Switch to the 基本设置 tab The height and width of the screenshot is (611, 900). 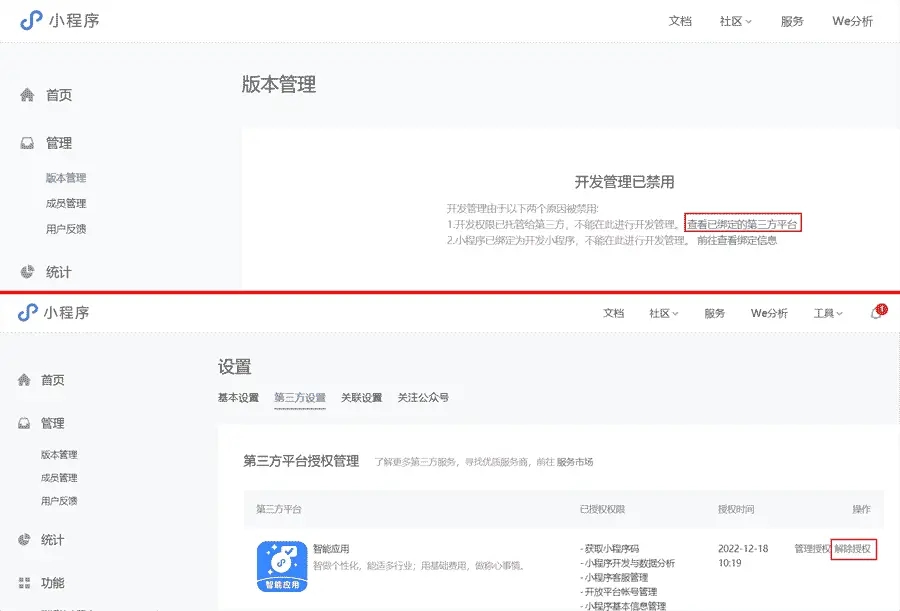238,397
